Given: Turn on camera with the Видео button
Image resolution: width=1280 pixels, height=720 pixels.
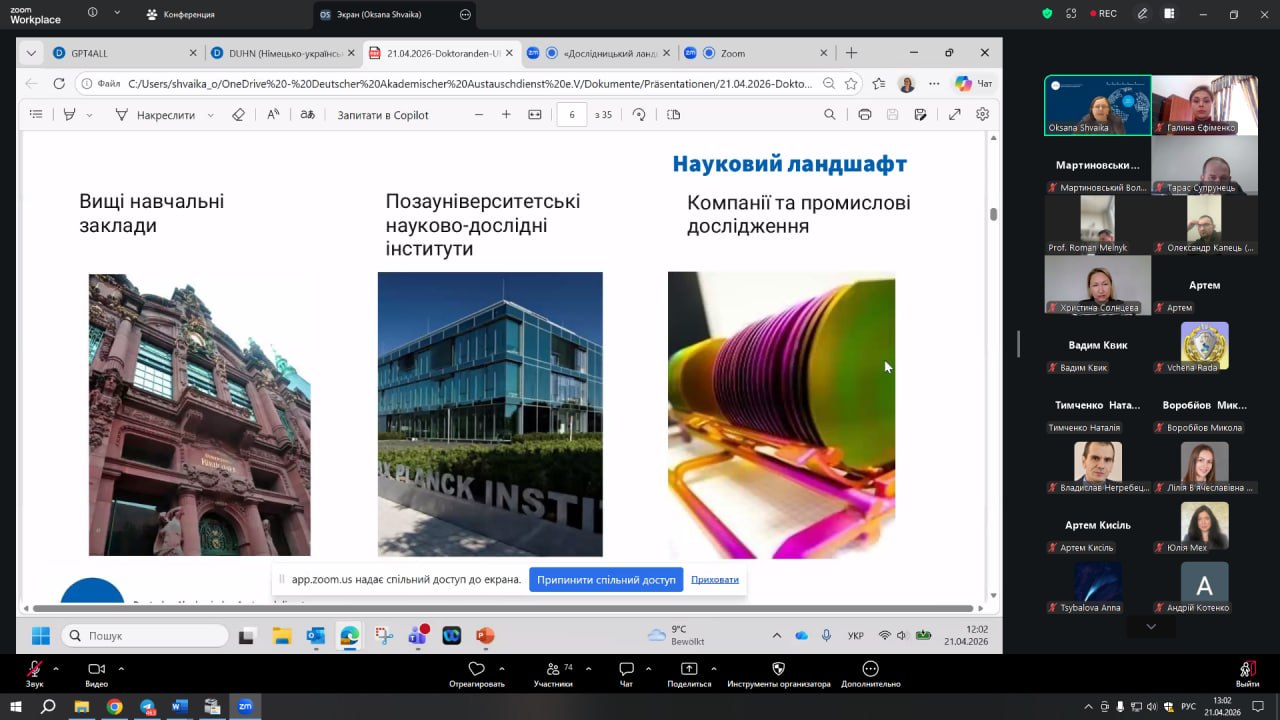Looking at the screenshot, I should click(x=96, y=670).
